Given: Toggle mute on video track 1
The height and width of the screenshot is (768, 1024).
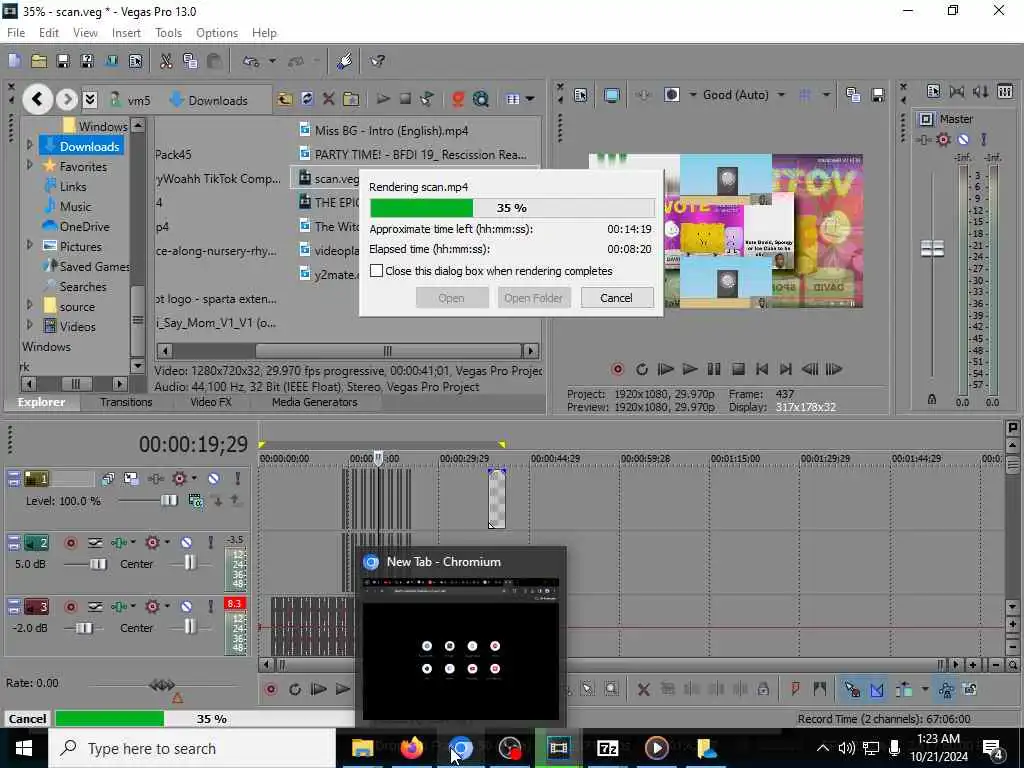Looking at the screenshot, I should pos(214,479).
